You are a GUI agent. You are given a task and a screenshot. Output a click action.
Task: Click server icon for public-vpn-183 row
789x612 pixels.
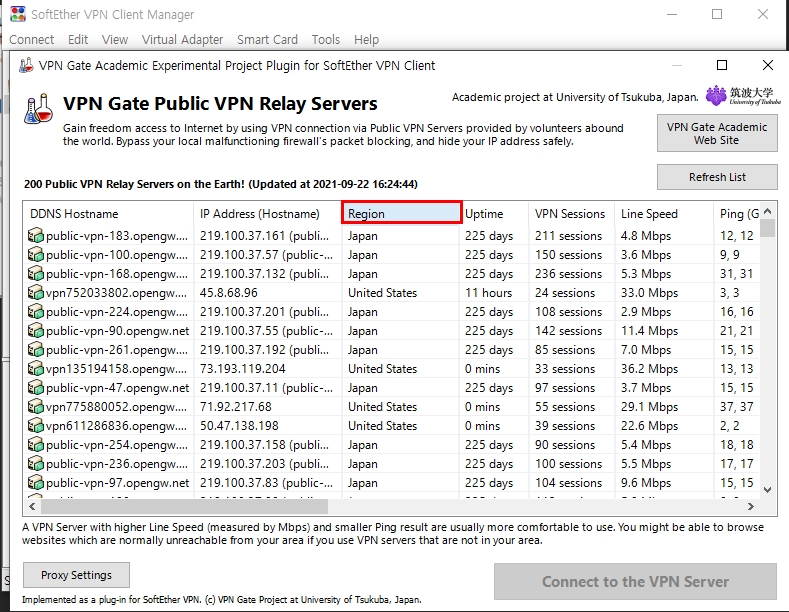(x=36, y=236)
